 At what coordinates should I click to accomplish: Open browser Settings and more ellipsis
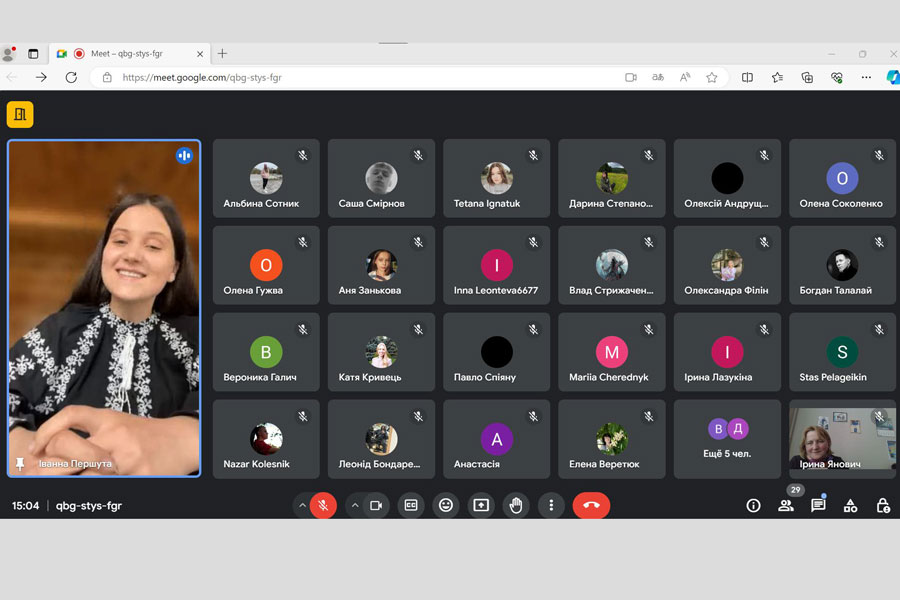click(866, 78)
